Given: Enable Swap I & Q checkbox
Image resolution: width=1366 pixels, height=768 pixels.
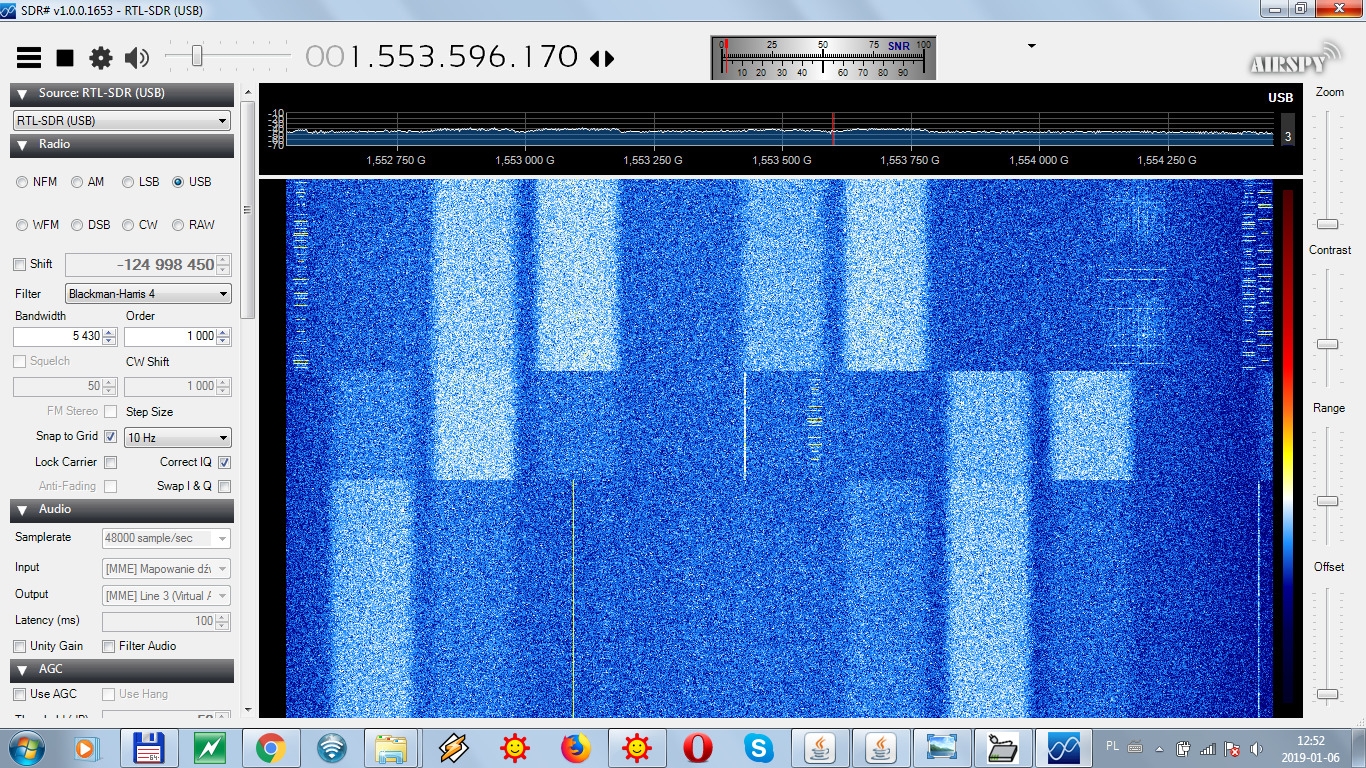Looking at the screenshot, I should tap(224, 486).
